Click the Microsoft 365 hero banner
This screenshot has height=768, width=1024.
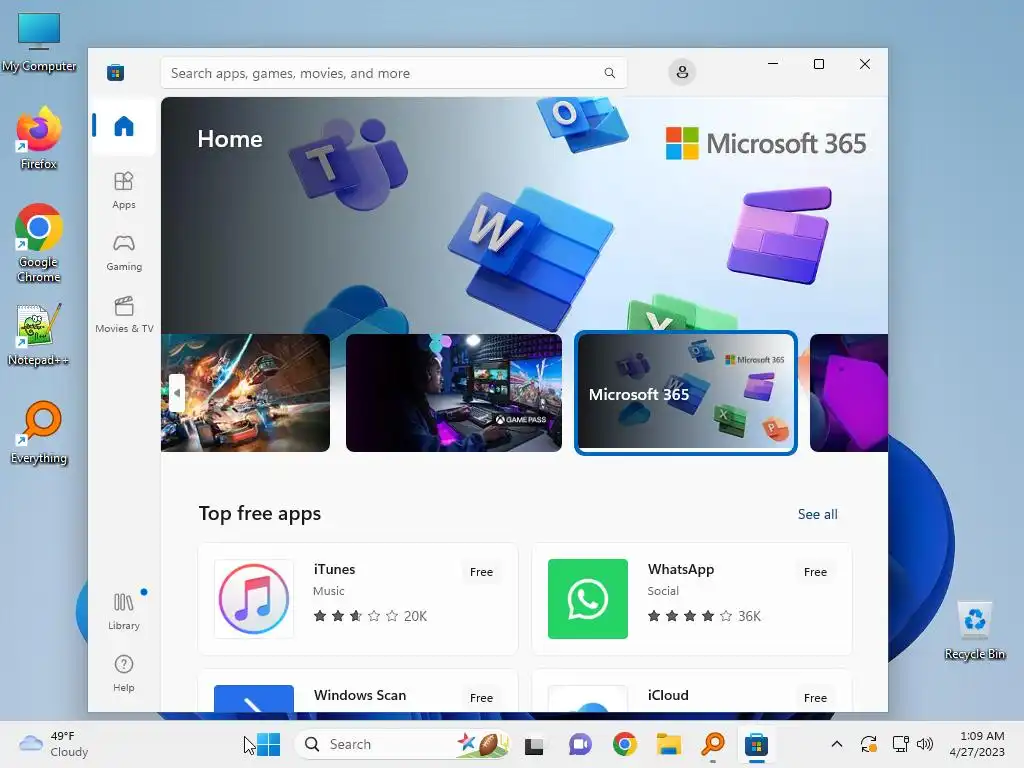524,216
